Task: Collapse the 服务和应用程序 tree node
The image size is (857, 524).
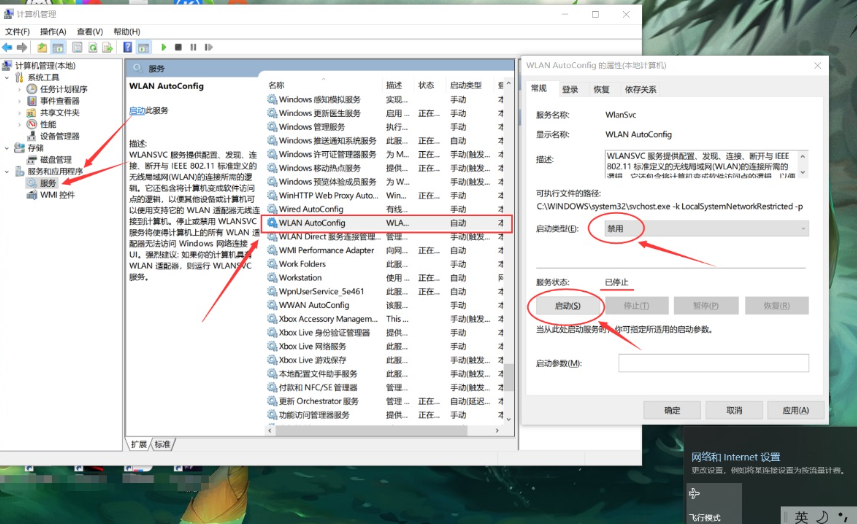Action: (8, 172)
